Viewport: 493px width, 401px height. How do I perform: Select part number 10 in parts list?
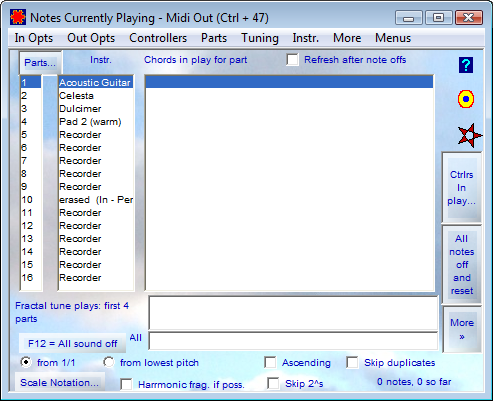[x=31, y=200]
